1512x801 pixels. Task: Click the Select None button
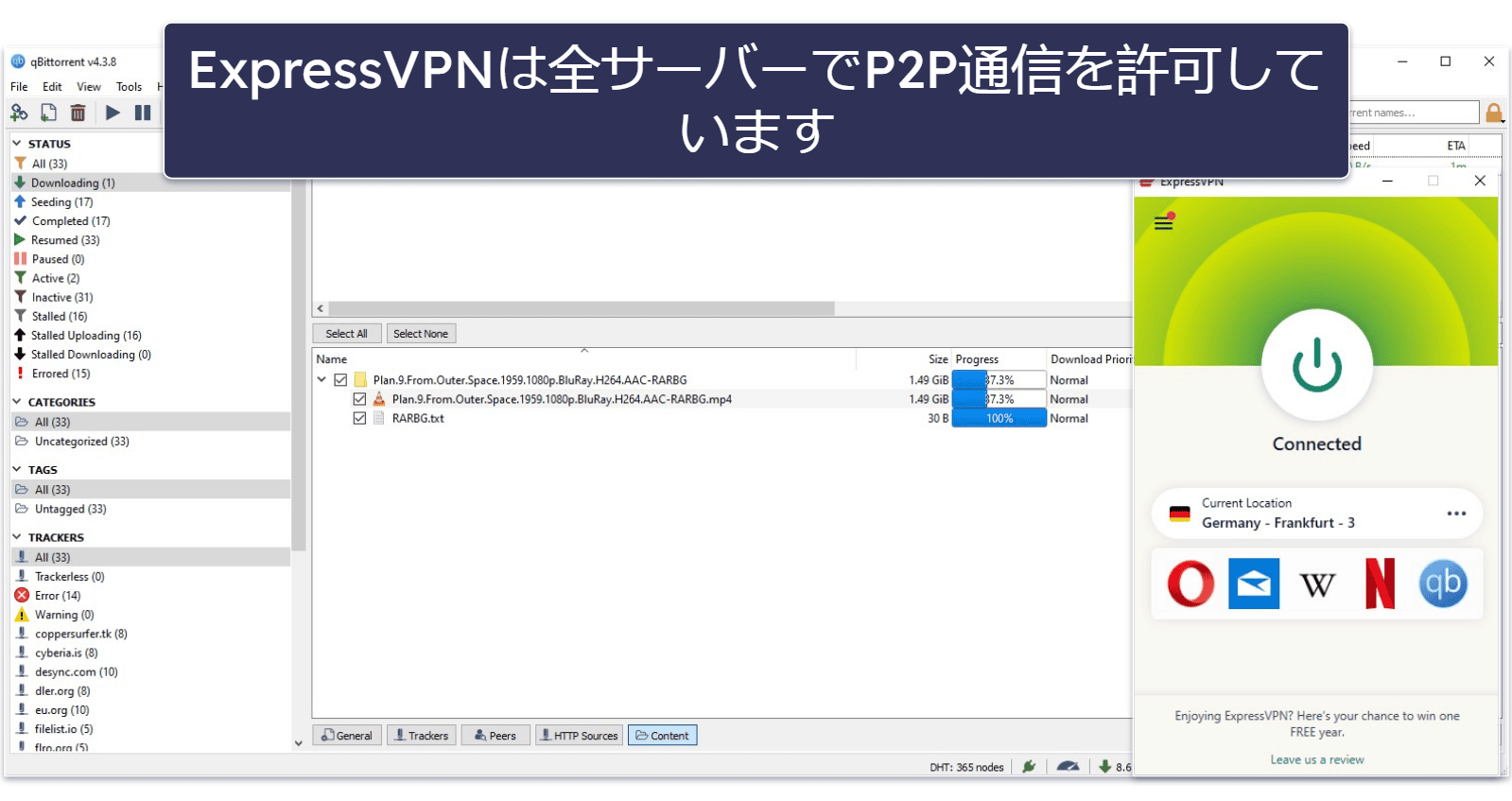point(421,334)
